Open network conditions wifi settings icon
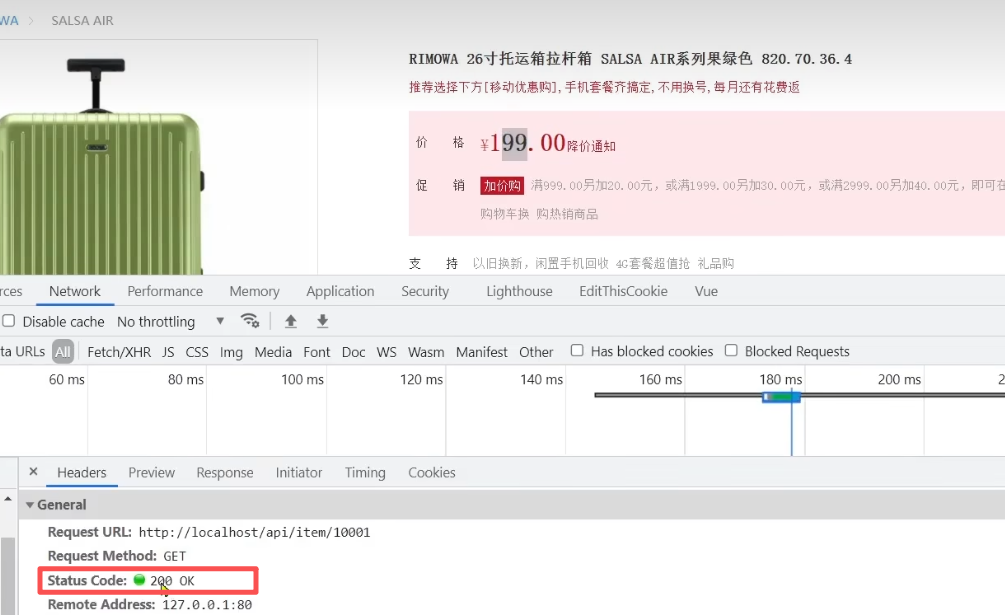 click(x=249, y=320)
